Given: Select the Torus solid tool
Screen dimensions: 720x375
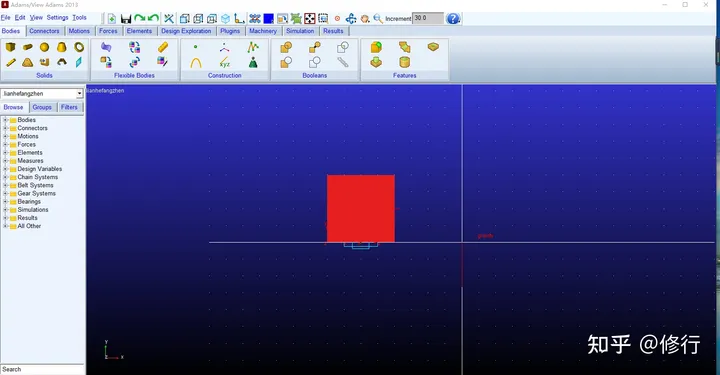Looking at the screenshot, I should point(79,47).
